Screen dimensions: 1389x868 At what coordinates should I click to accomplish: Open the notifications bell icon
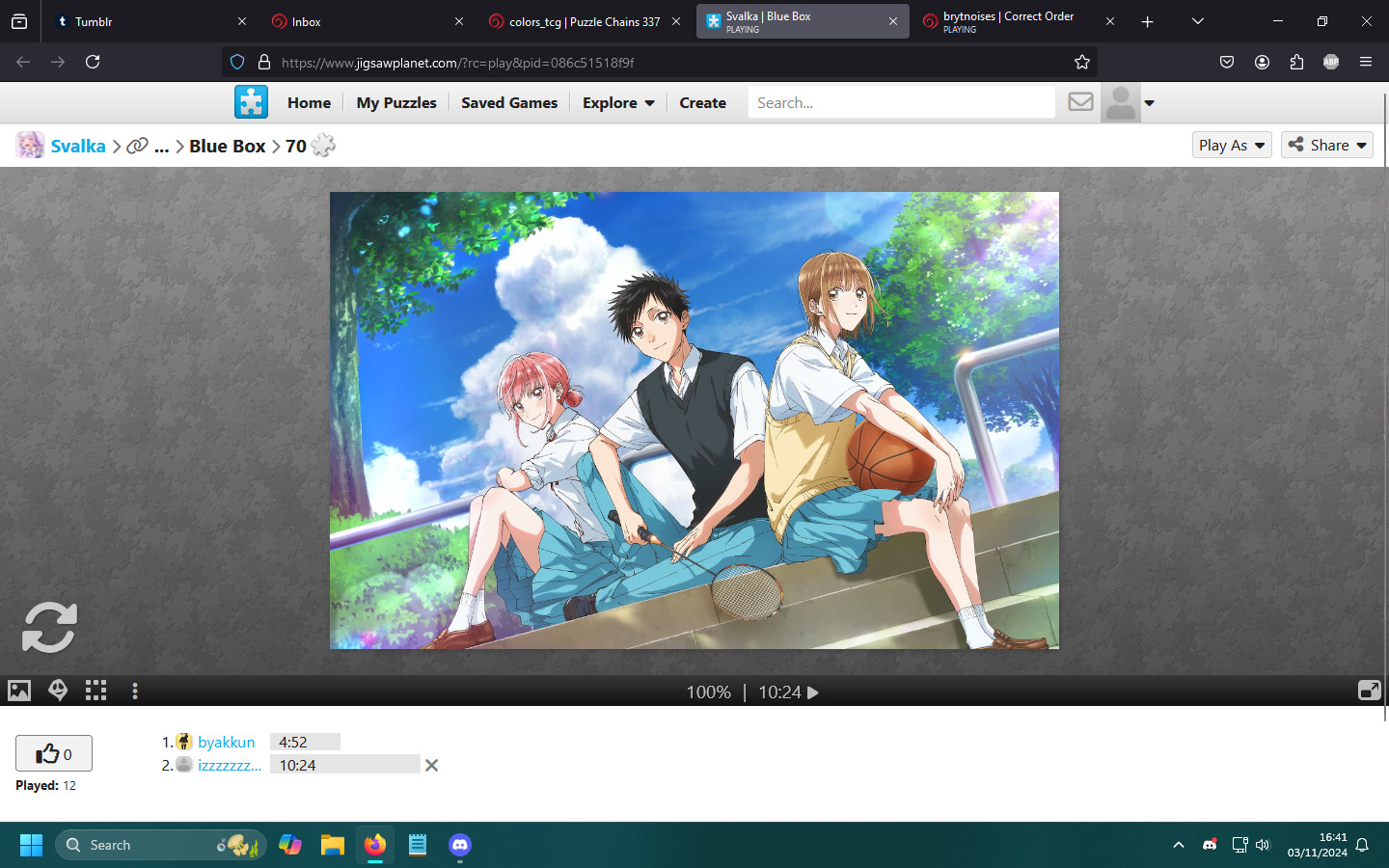[1362, 845]
